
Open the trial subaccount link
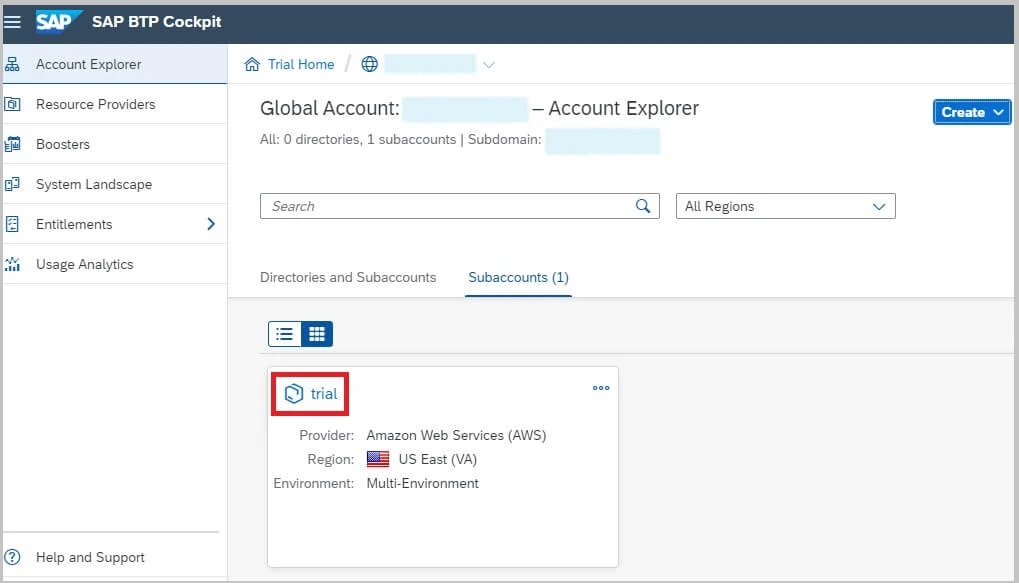[324, 394]
